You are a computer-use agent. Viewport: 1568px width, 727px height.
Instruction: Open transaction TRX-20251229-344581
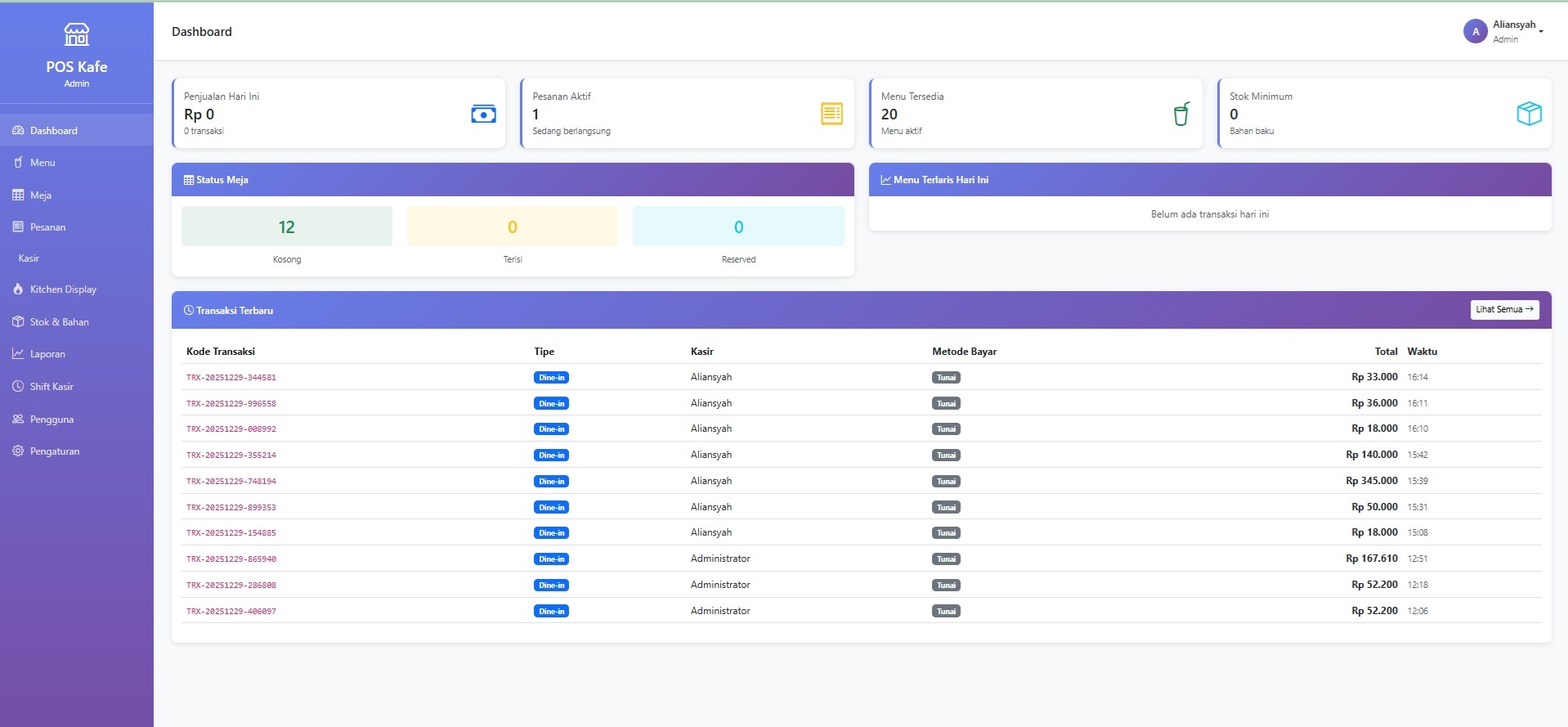pyautogui.click(x=231, y=378)
